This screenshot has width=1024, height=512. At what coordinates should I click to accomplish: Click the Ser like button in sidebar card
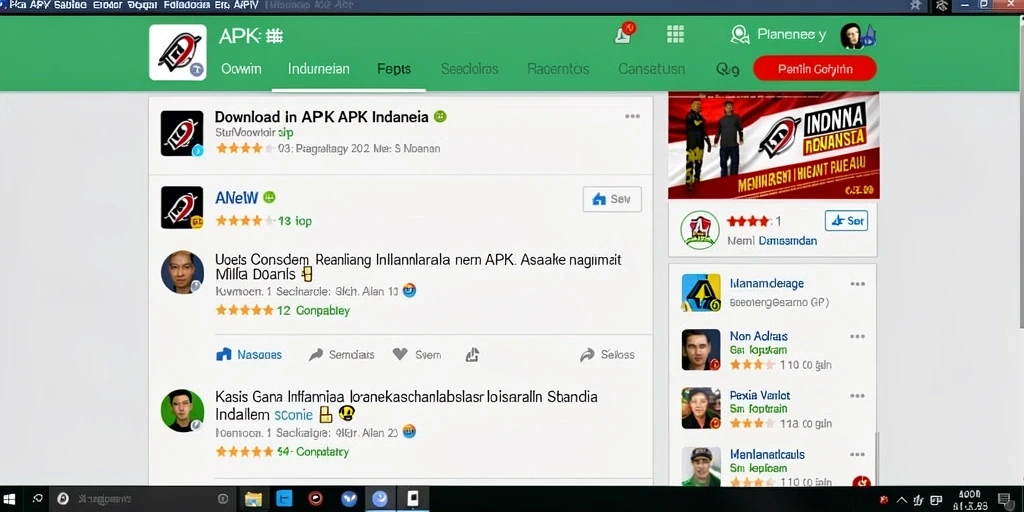[846, 221]
